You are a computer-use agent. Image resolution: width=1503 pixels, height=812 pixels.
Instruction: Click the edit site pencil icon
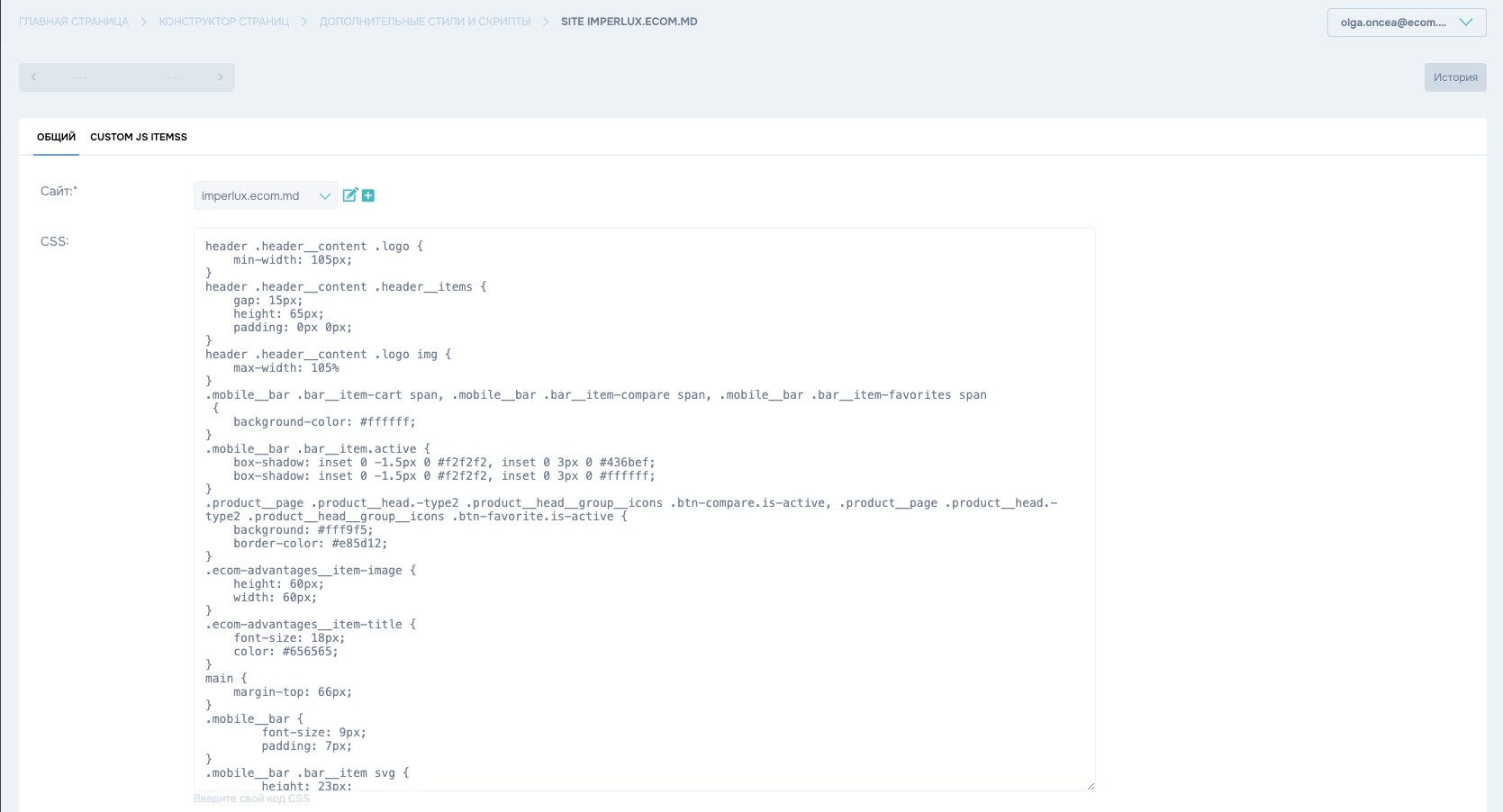[x=350, y=195]
